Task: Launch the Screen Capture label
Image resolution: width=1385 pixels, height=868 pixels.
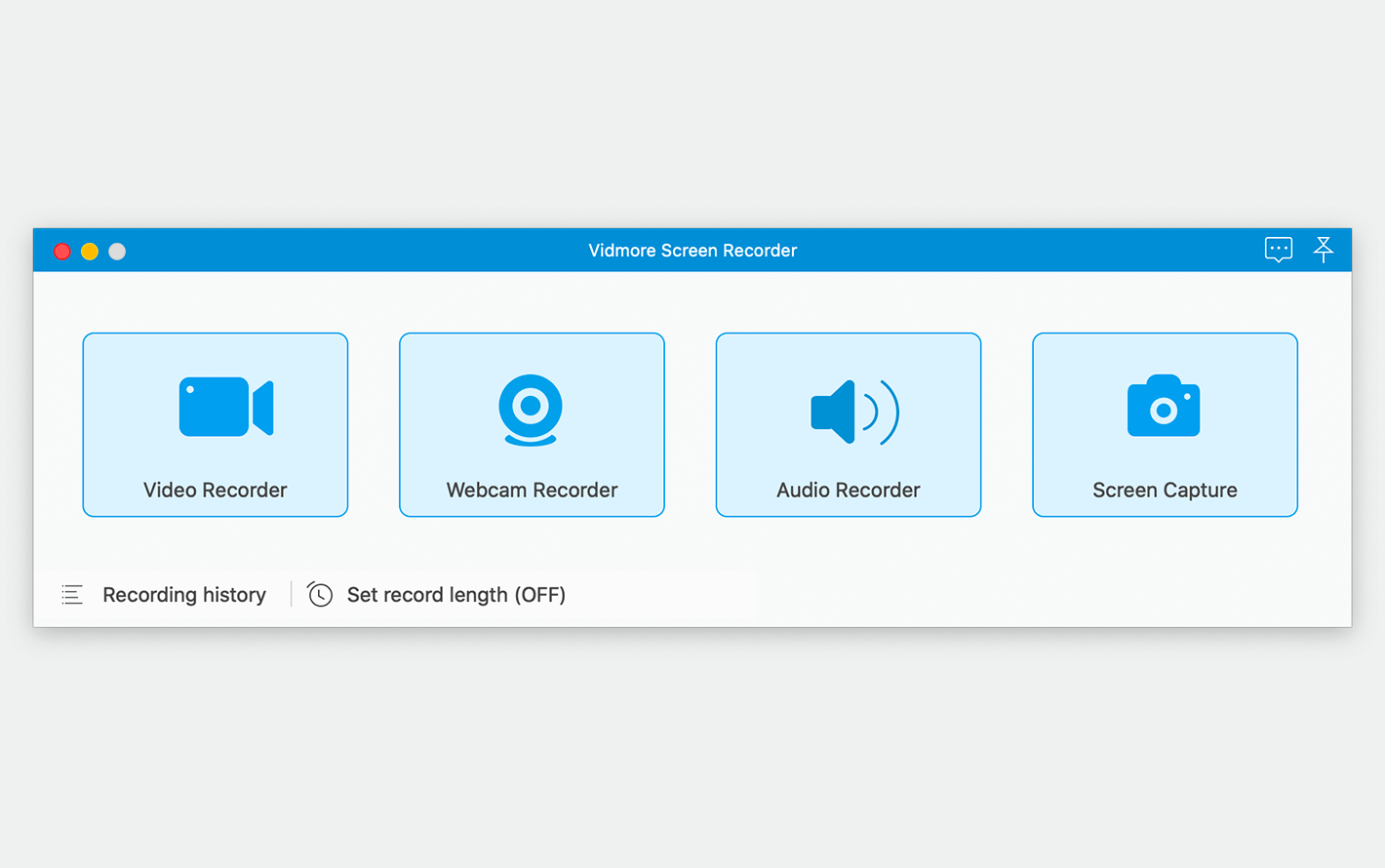Action: click(x=1165, y=490)
